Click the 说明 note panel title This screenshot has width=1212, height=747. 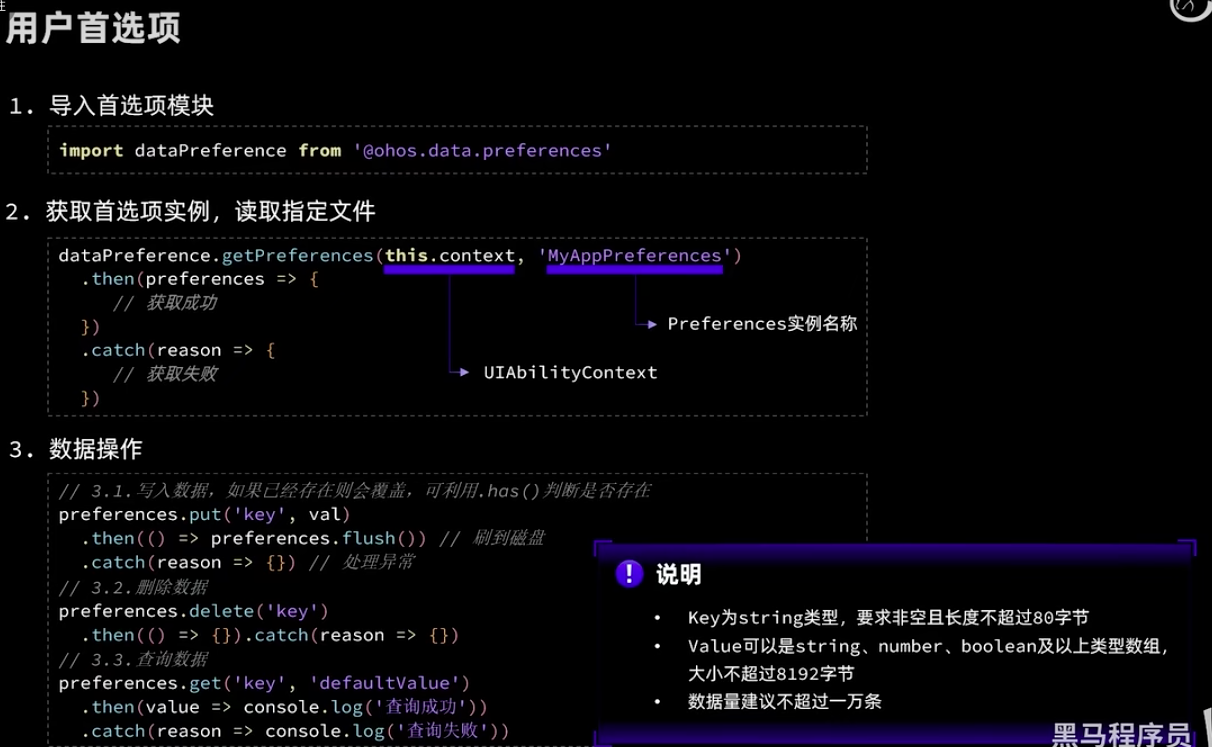pos(678,574)
